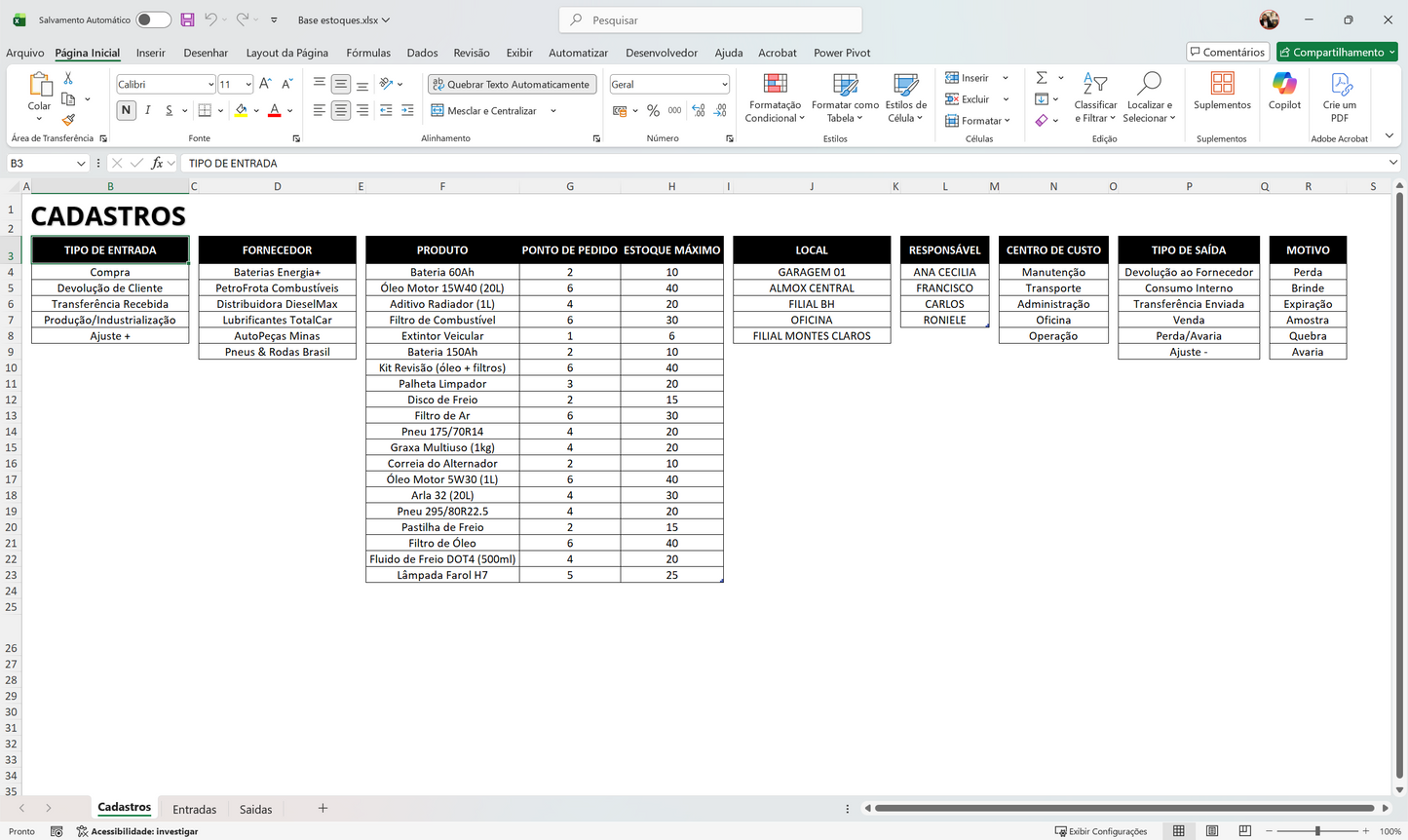Open the Dados ribbon tab

point(422,53)
